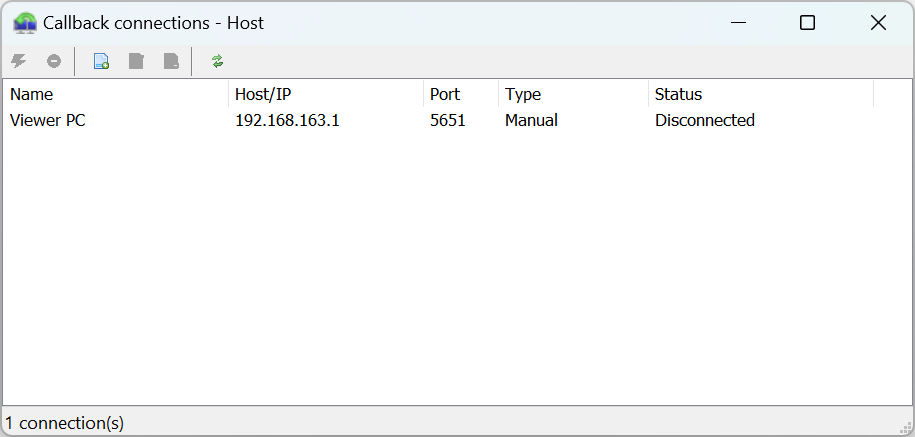Add a new callback connection
Viewport: 915px width, 437px height.
coord(101,61)
